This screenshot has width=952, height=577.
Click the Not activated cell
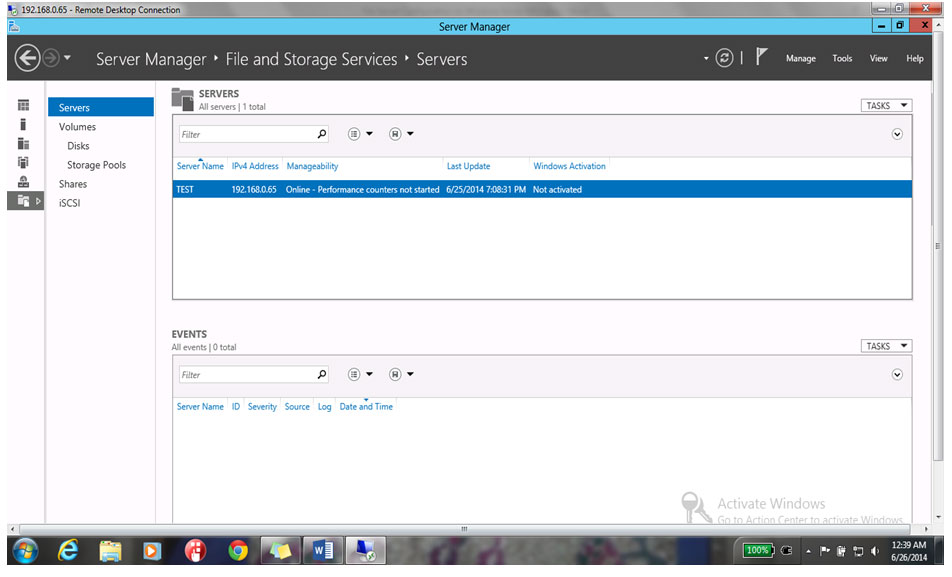click(x=557, y=189)
